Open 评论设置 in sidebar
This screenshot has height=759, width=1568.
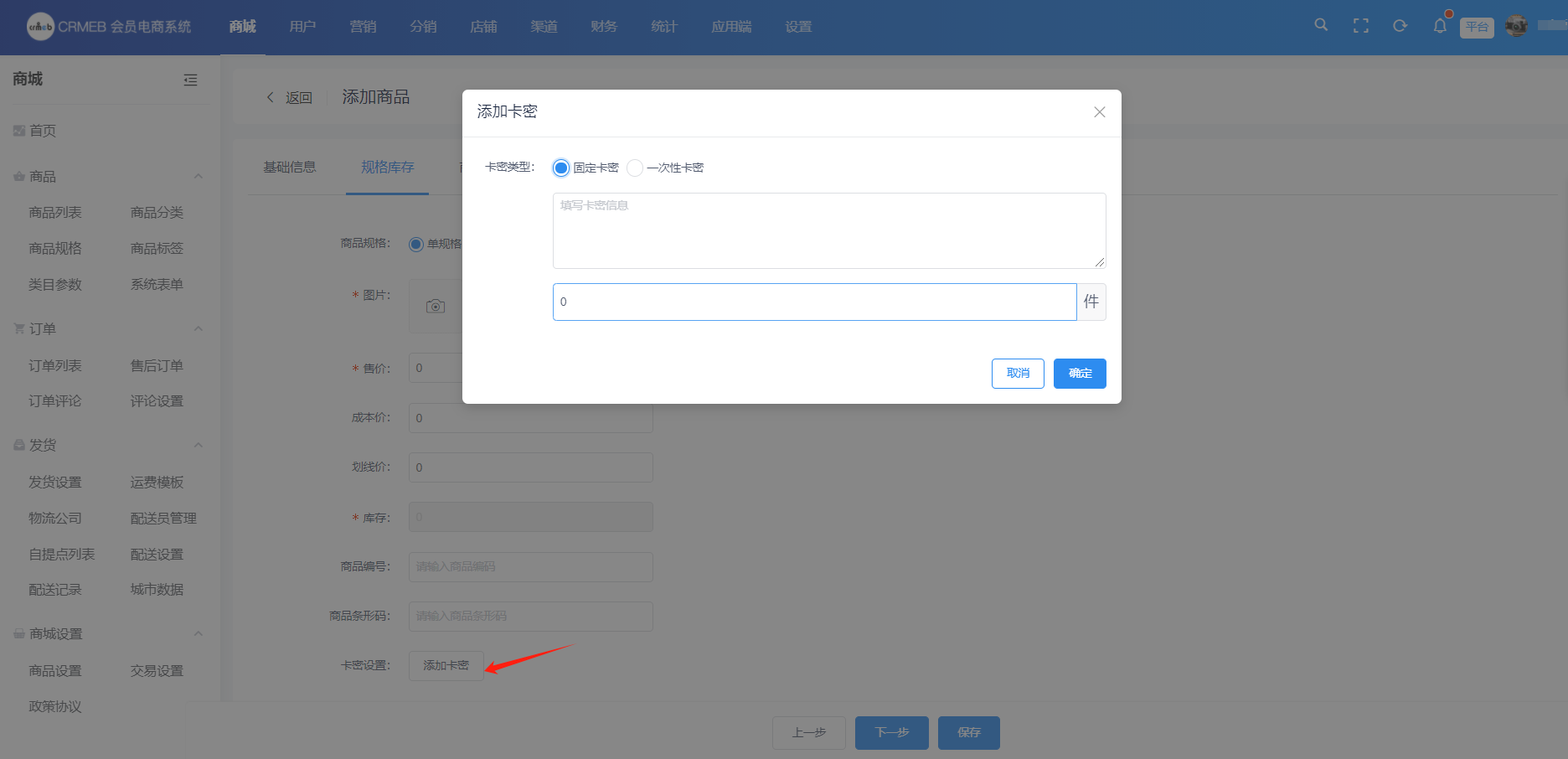click(157, 401)
